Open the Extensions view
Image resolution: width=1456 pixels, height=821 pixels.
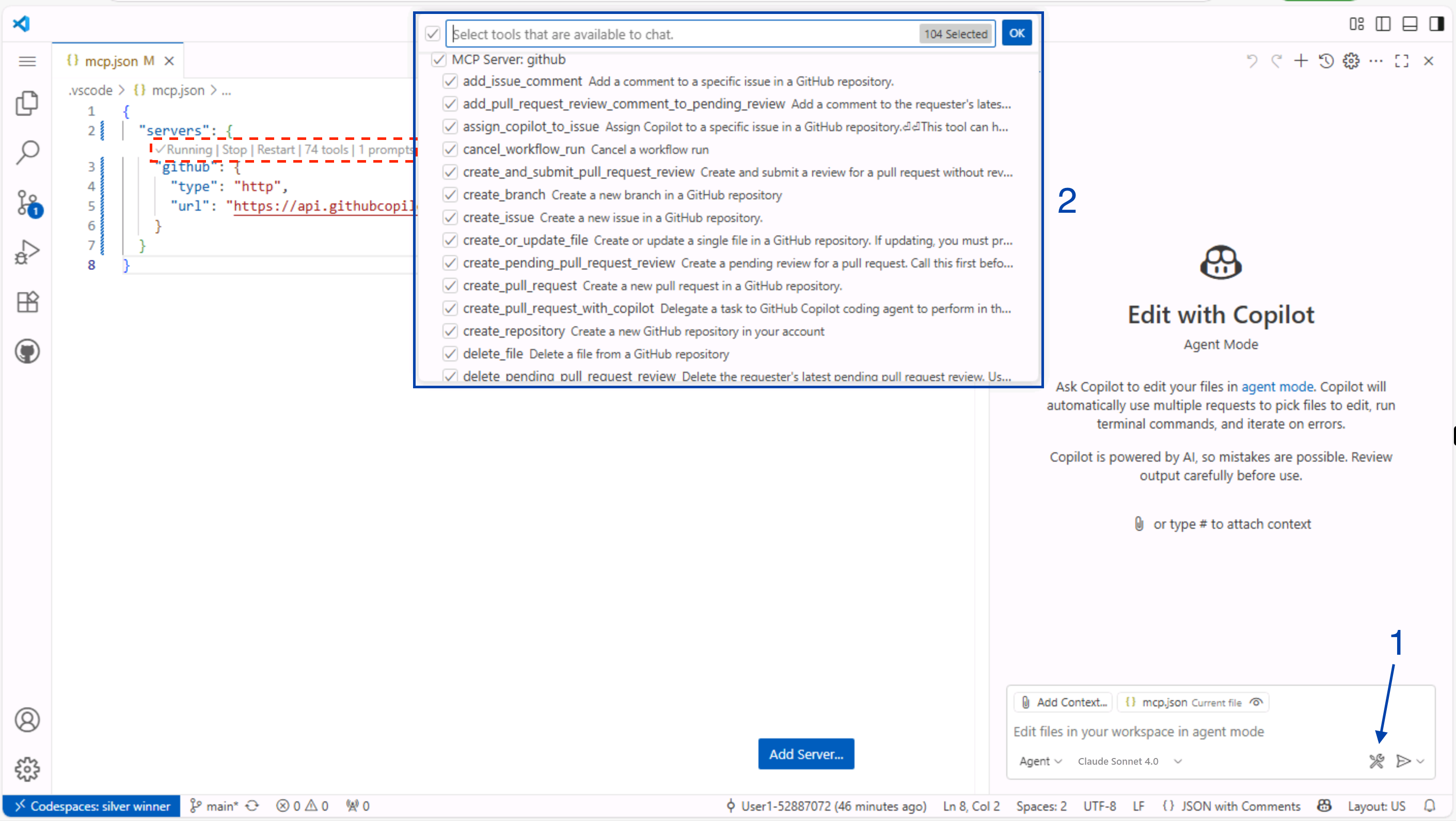[x=27, y=302]
